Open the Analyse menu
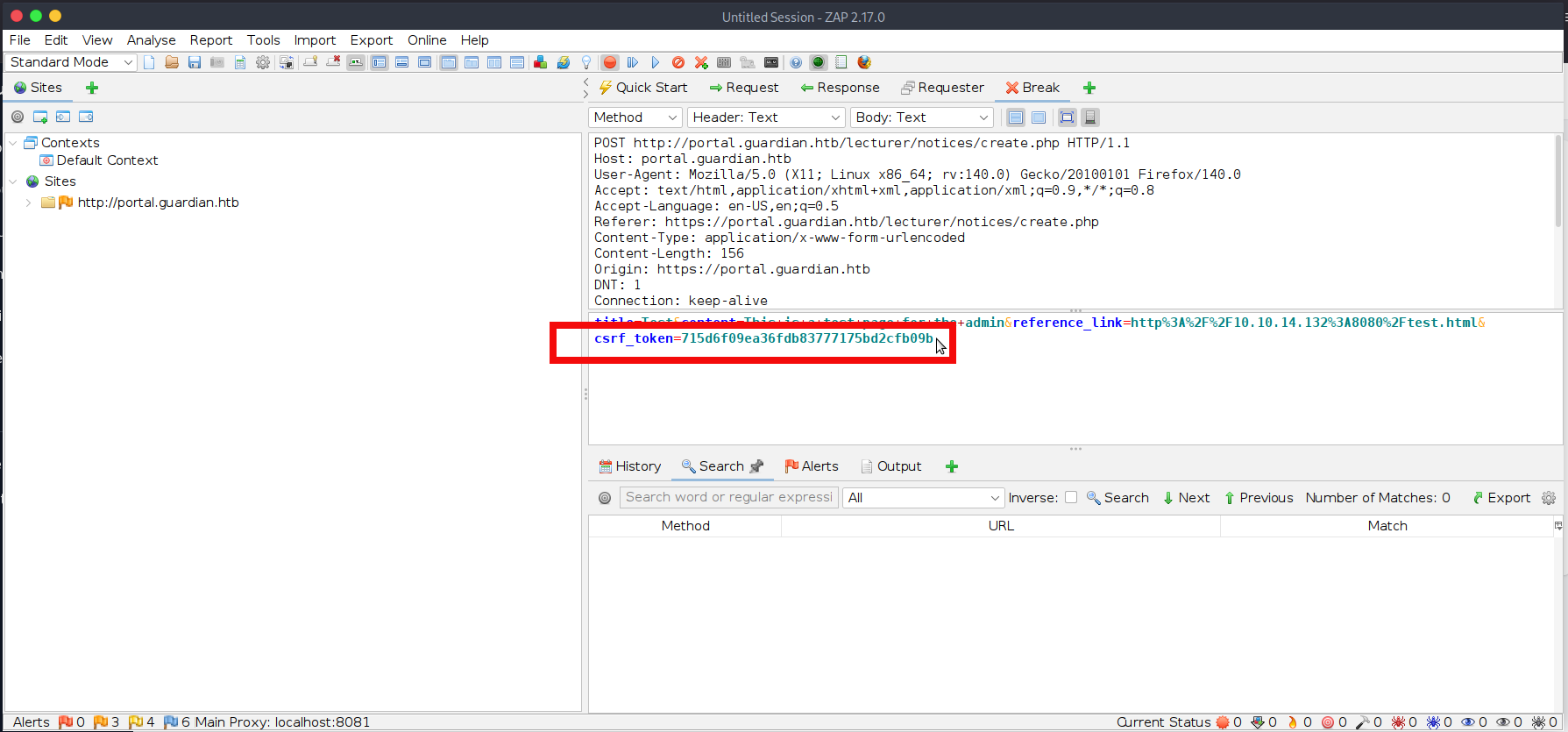 [x=151, y=40]
